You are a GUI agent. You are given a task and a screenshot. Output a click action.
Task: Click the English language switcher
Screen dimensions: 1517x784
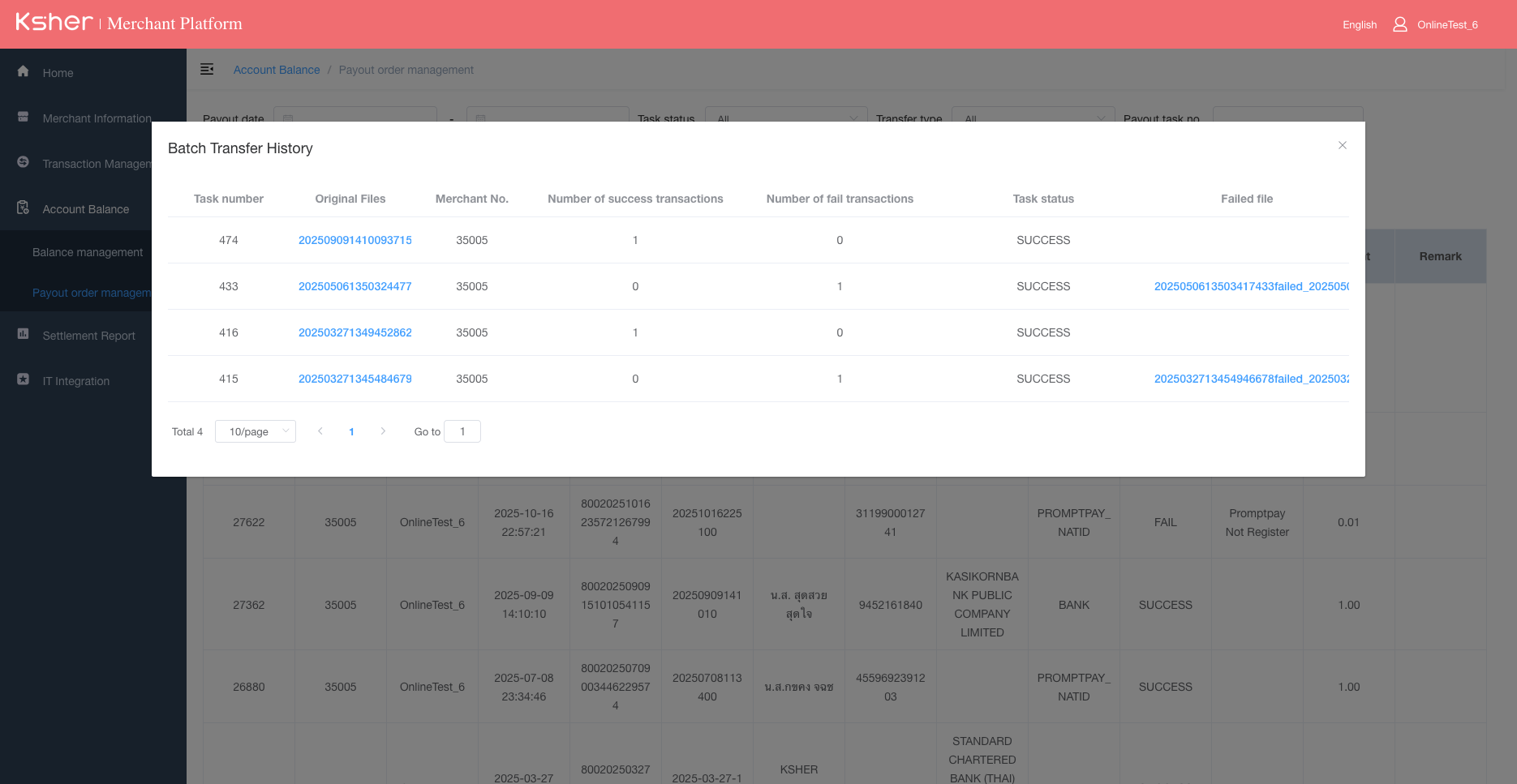[x=1359, y=24]
